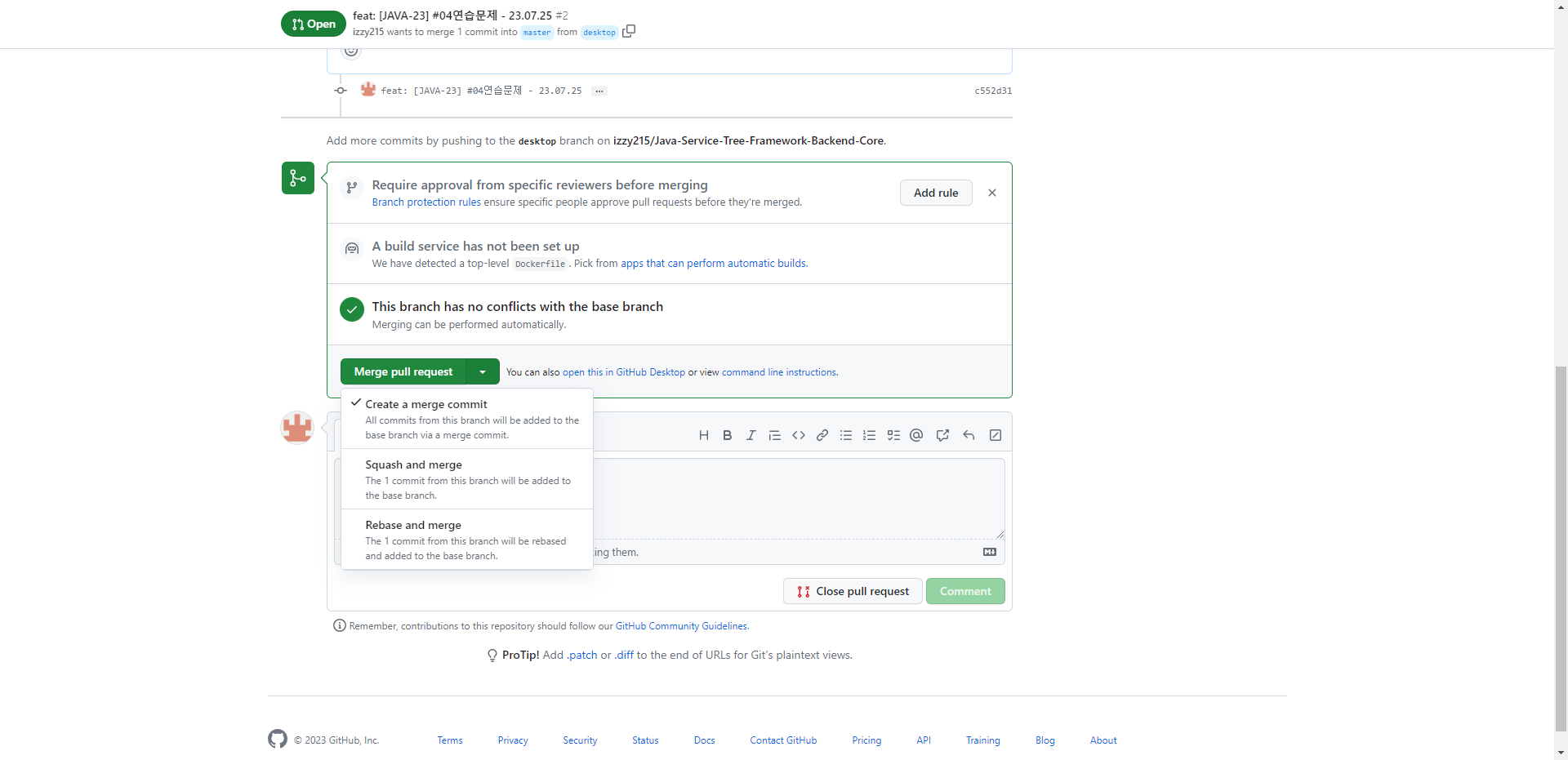The width and height of the screenshot is (1568, 760).
Task: Open Security footer link
Action: coord(580,740)
